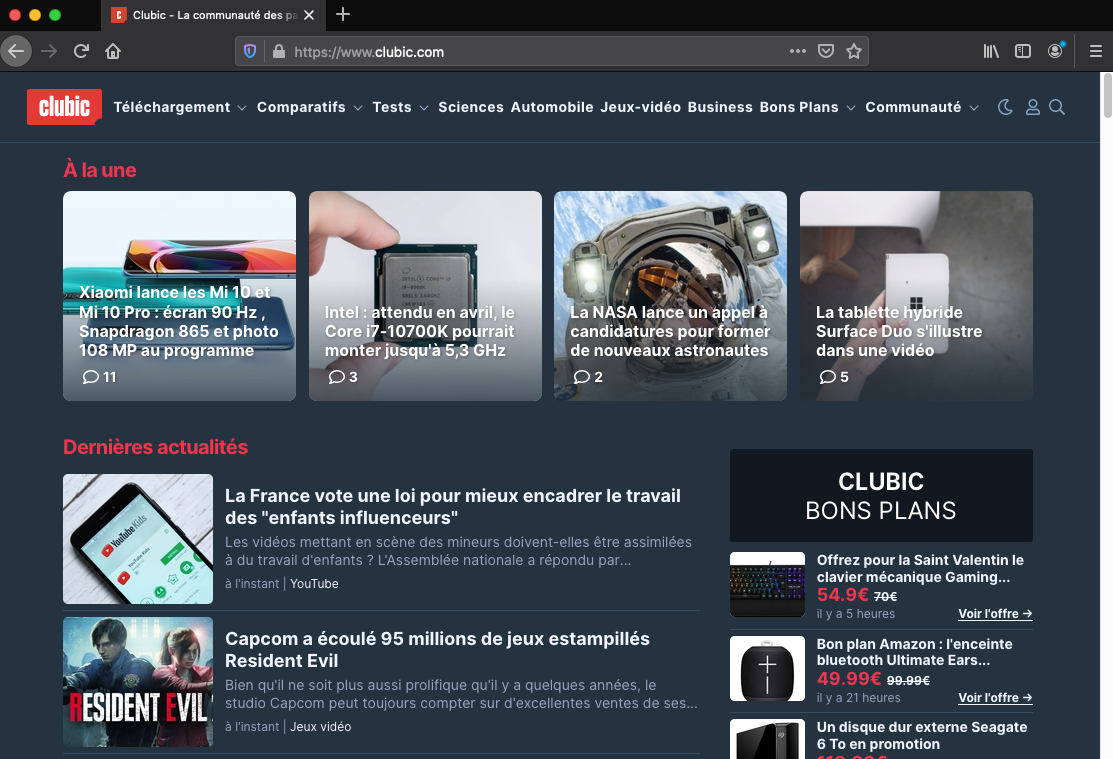Open user profile icon on Clubic
This screenshot has width=1113, height=759.
1033,107
